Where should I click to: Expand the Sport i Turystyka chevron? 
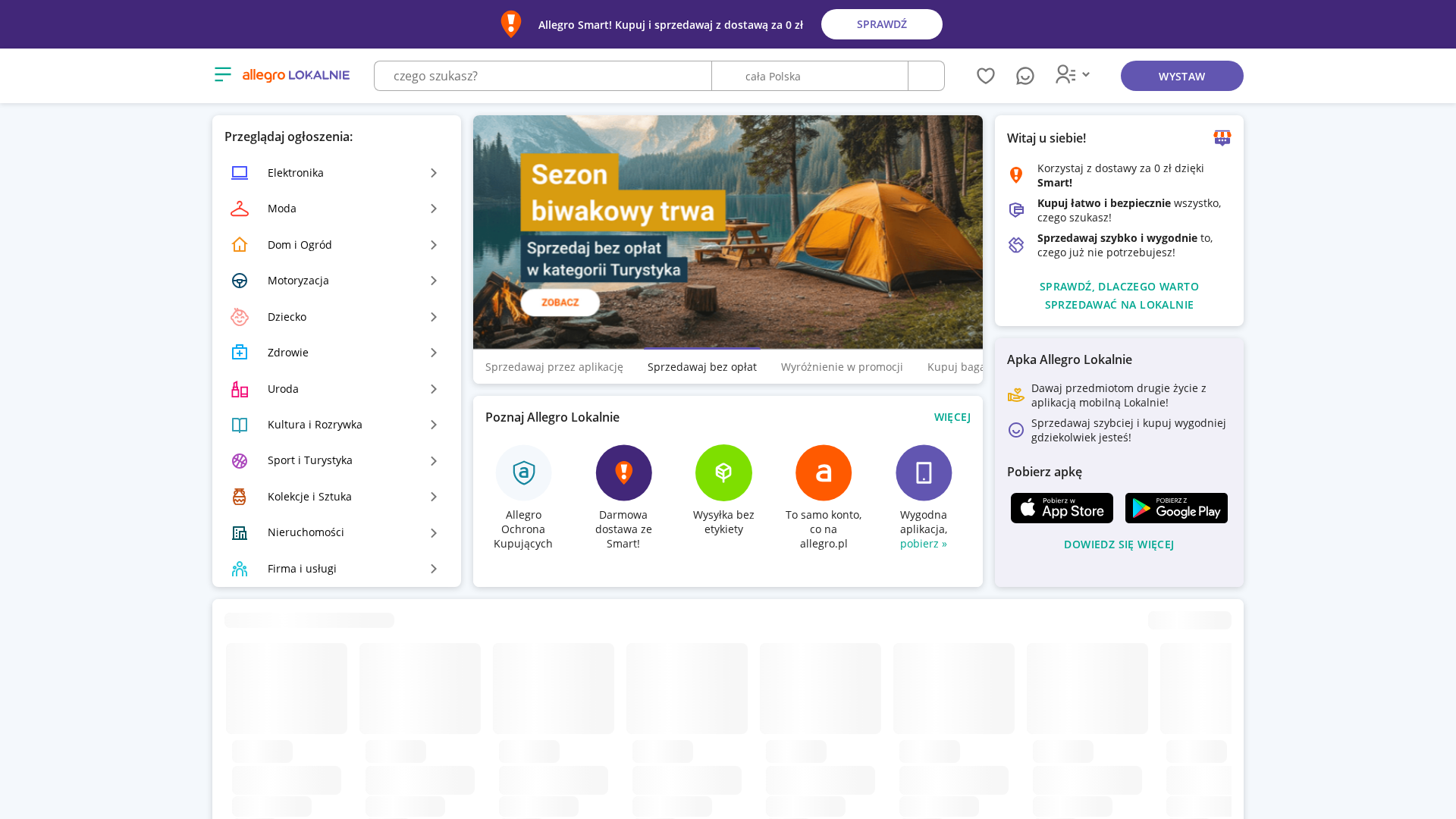[434, 461]
